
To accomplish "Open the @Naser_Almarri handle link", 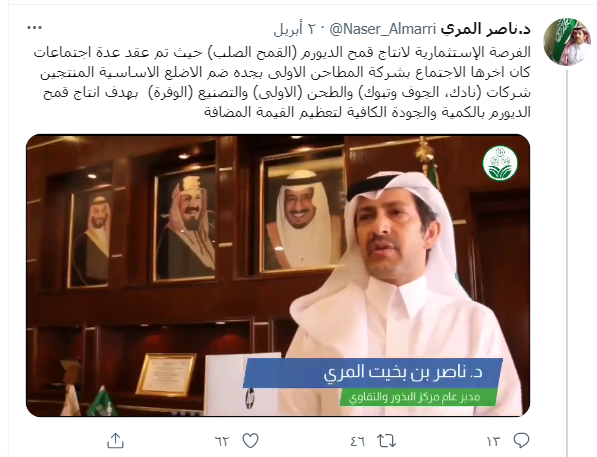I will click(382, 29).
